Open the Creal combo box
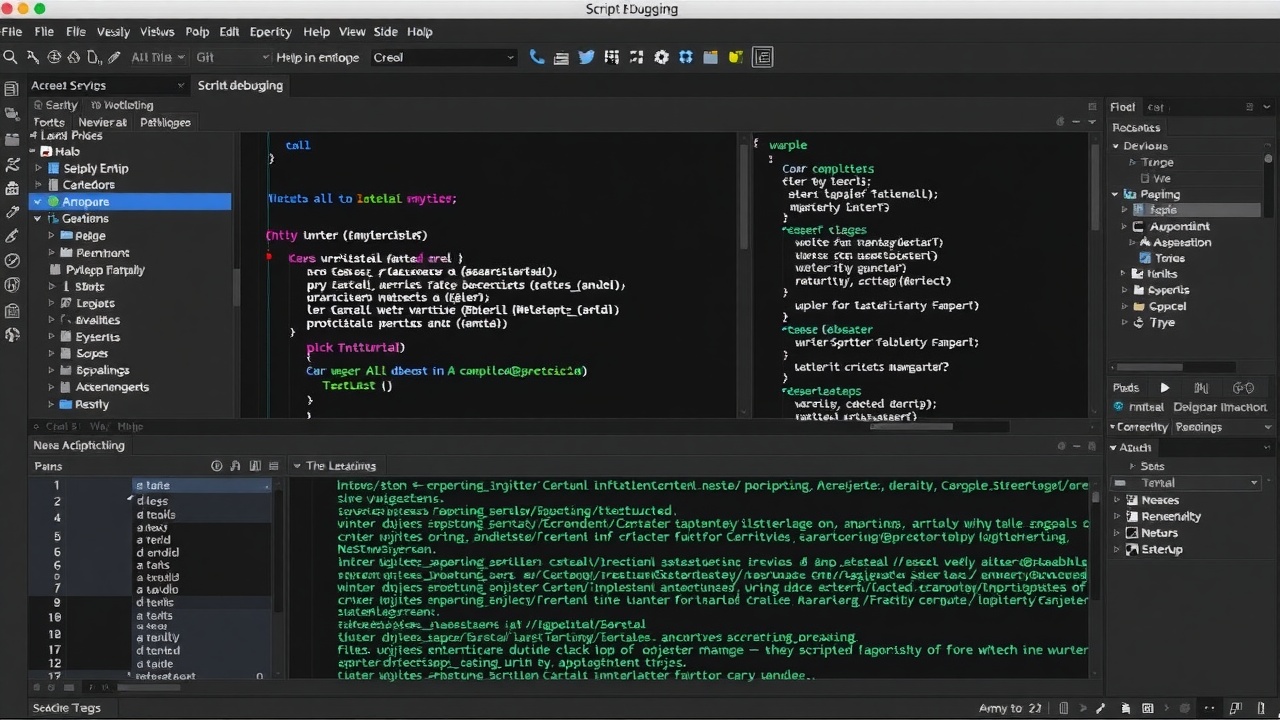This screenshot has width=1280, height=720. click(x=443, y=58)
